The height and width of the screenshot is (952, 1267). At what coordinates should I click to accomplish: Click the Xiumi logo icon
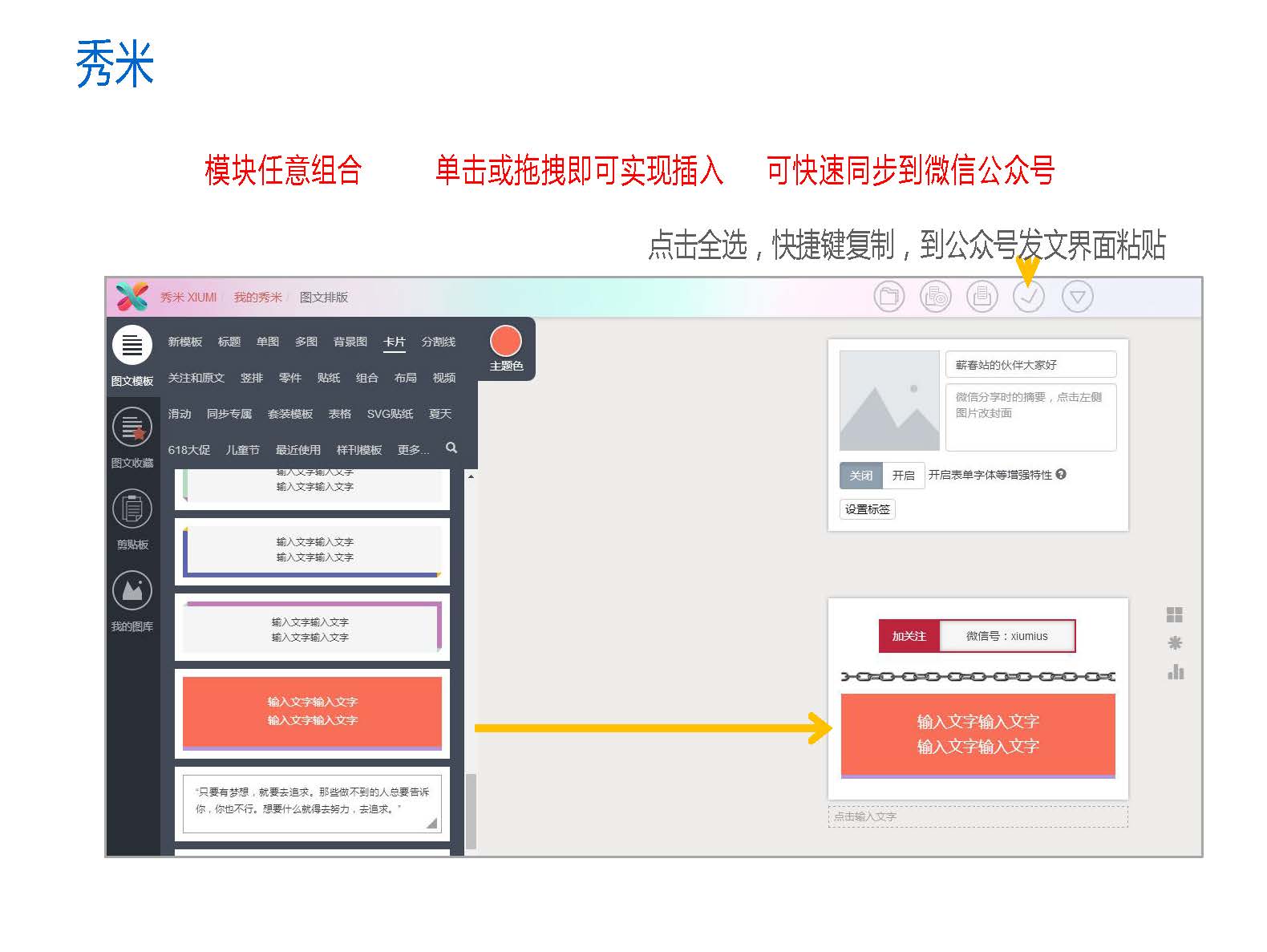tap(132, 297)
